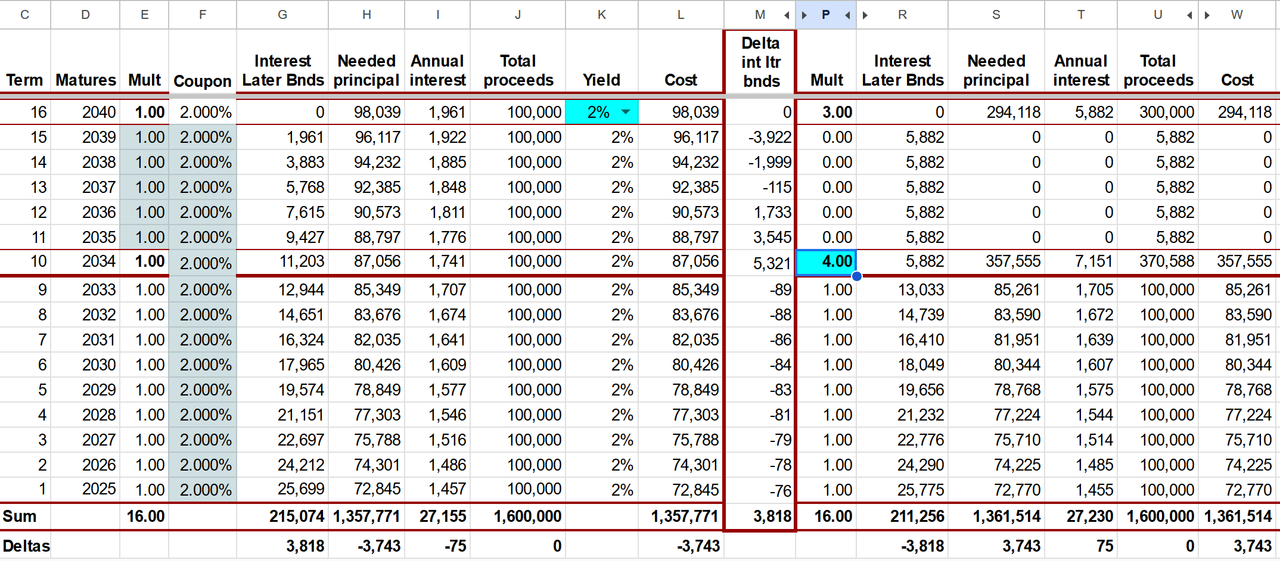Click hidden-column arrow in column U header
The height and width of the screenshot is (561, 1280).
1190,15
